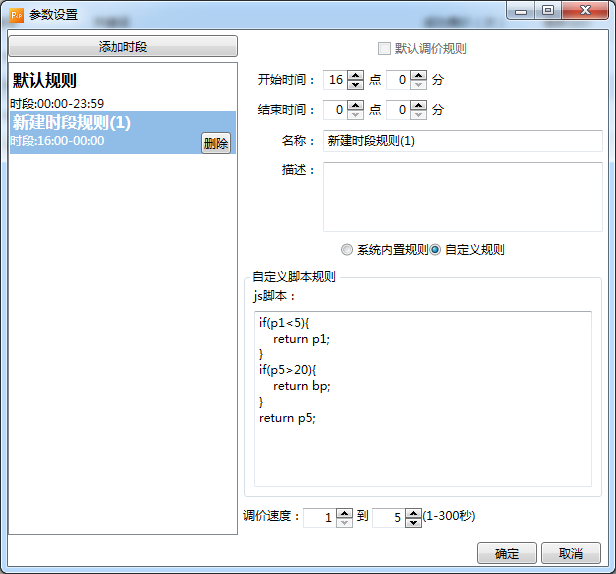Image resolution: width=616 pixels, height=574 pixels.
Task: Click the (1-300秒) hint text
Action: pos(449,515)
